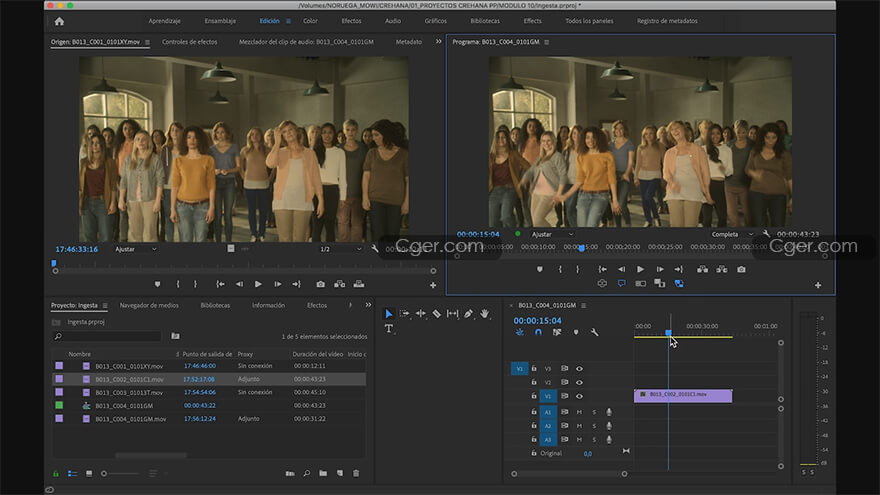880x495 pixels.
Task: Open Edición workspace menu icon
Action: pyautogui.click(x=288, y=21)
